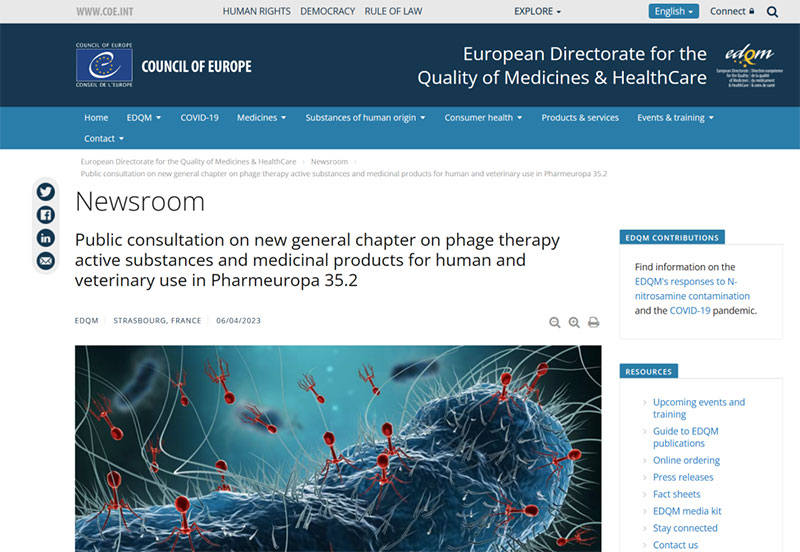800x552 pixels.
Task: Follow EDQM's responses to N-nitrosamine contamination link
Action: pos(692,289)
